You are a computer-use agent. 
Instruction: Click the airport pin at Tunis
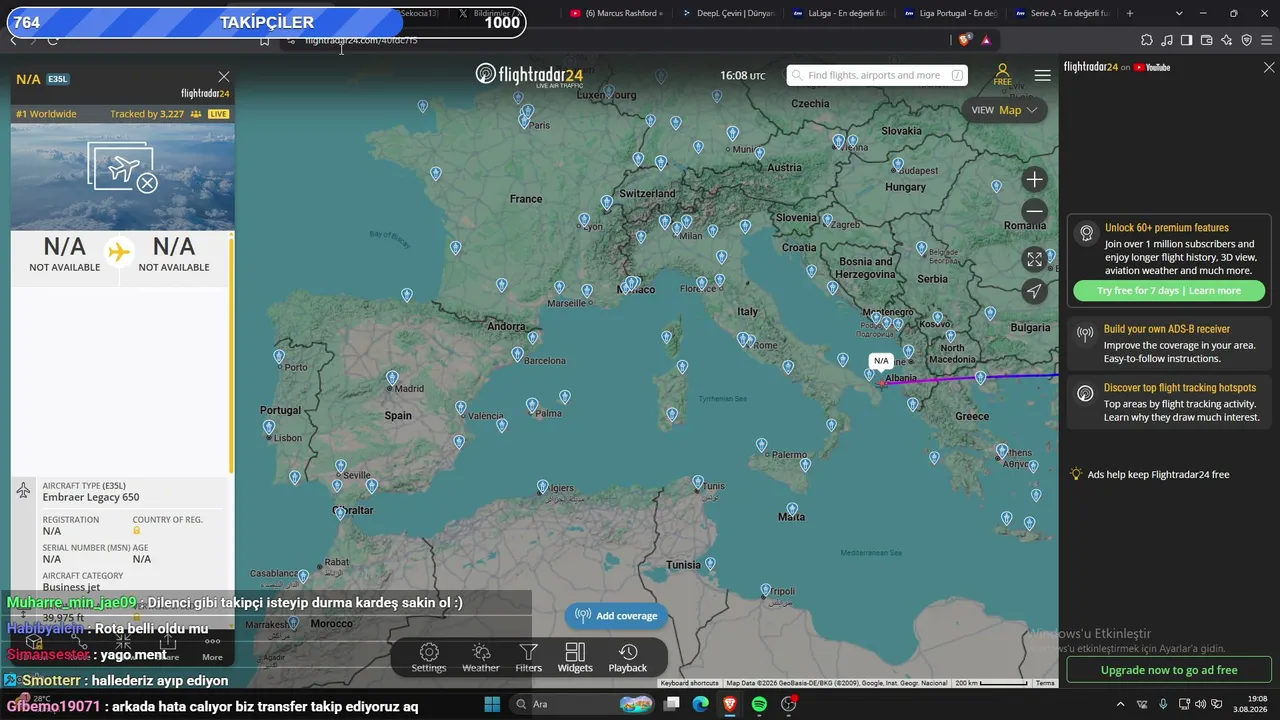coord(698,482)
